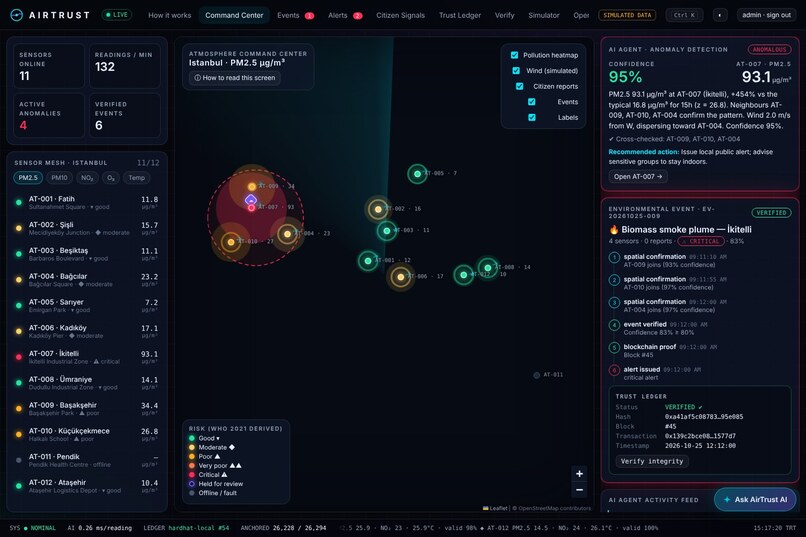Select the AT-007 · İkitelli sensor row

pos(87,358)
